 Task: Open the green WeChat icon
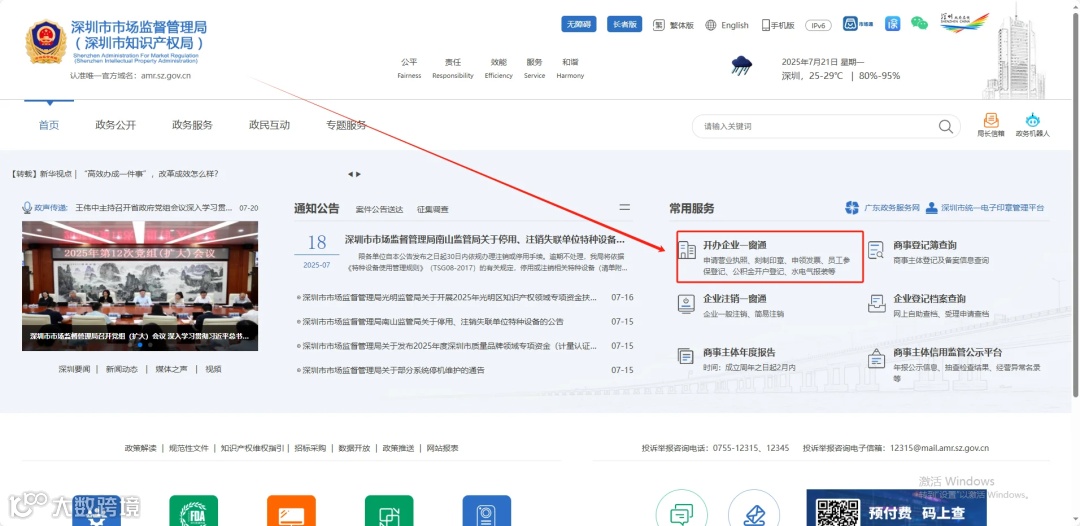[920, 23]
